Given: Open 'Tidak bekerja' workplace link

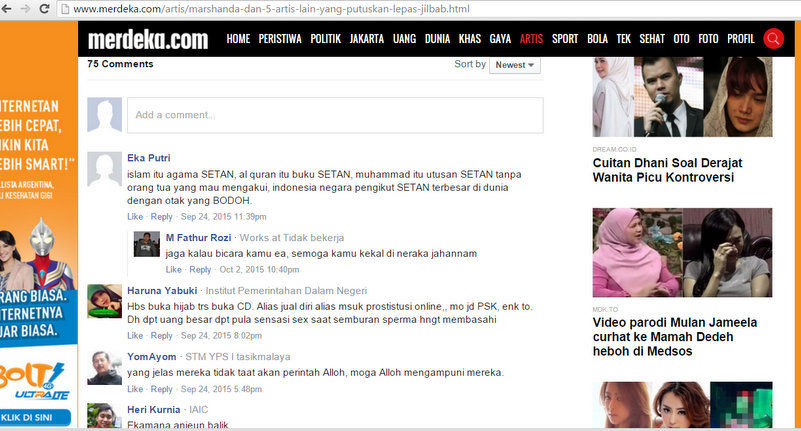Looking at the screenshot, I should click(x=313, y=237).
